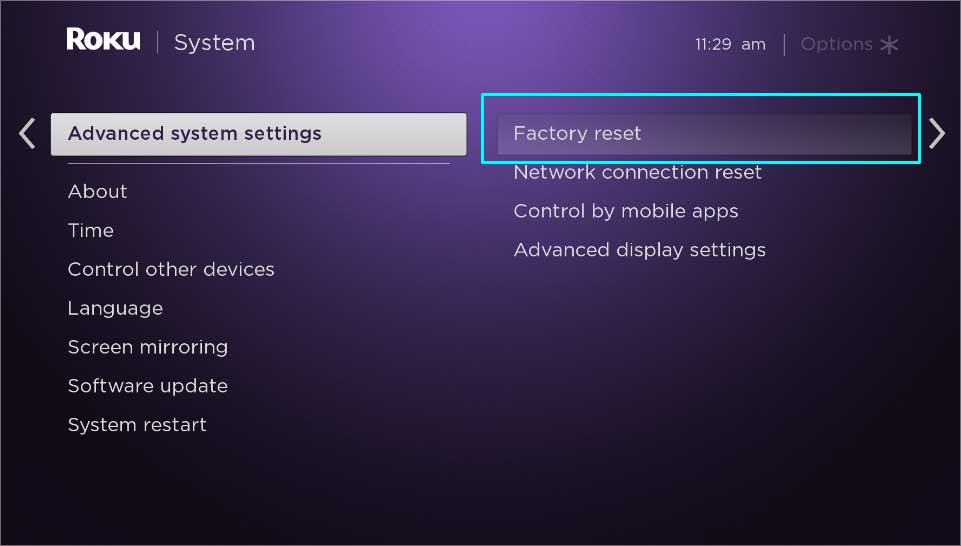Select Advanced system settings
This screenshot has width=961, height=546.
pos(259,134)
